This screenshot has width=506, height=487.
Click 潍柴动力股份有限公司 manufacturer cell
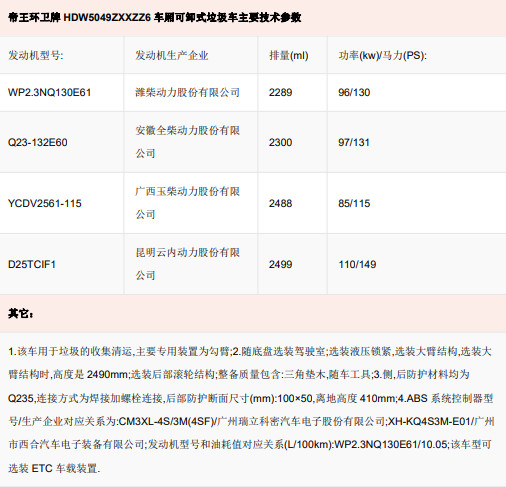(x=187, y=92)
